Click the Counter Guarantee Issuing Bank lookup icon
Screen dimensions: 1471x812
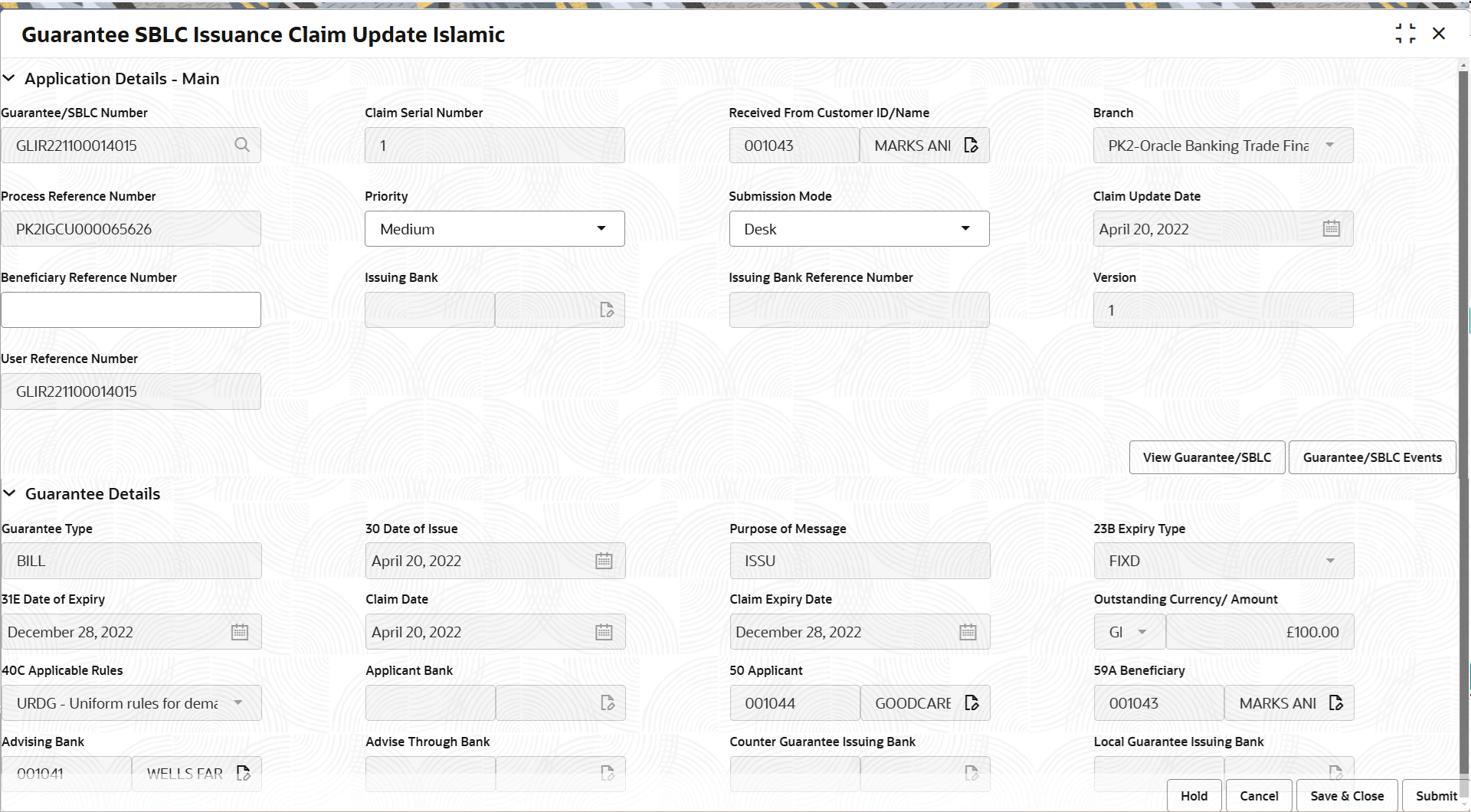[x=971, y=773]
